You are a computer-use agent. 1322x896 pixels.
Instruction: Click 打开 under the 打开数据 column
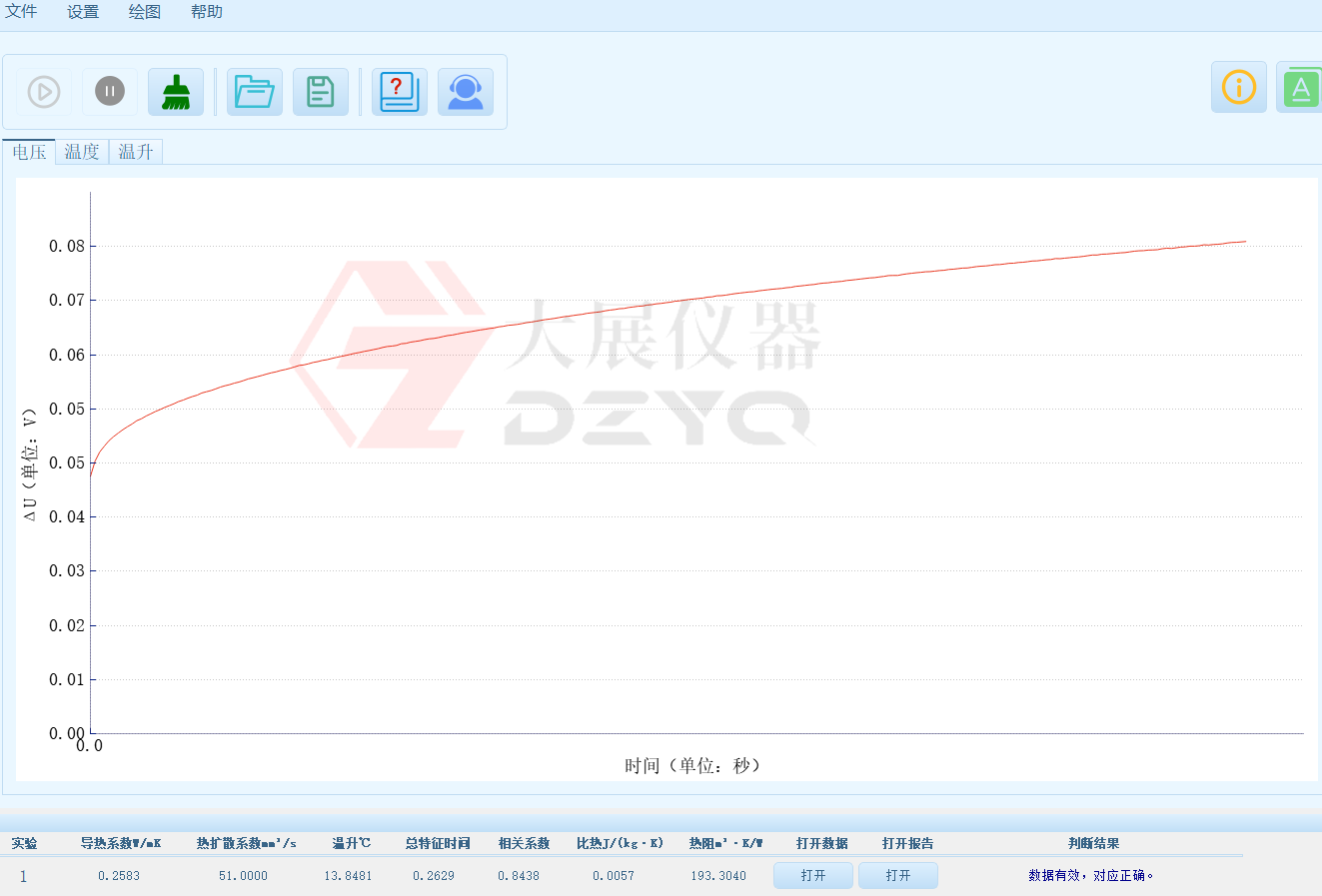[x=812, y=875]
